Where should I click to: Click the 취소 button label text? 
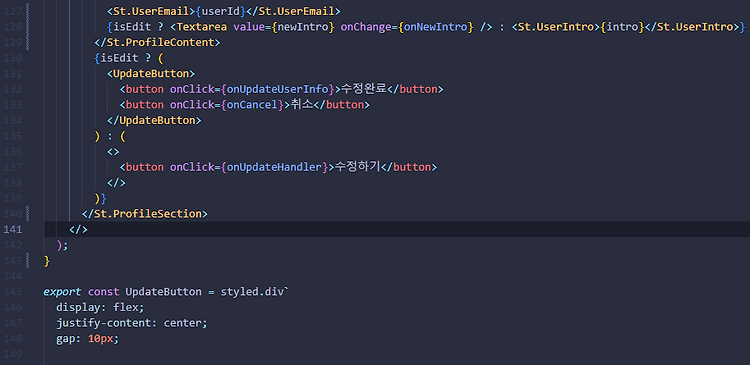click(x=302, y=104)
